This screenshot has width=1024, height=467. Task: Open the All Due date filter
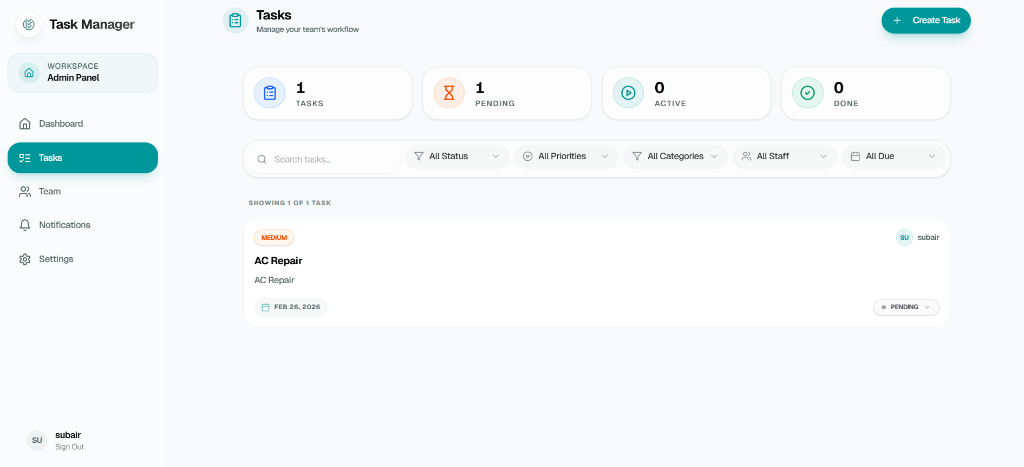893,157
